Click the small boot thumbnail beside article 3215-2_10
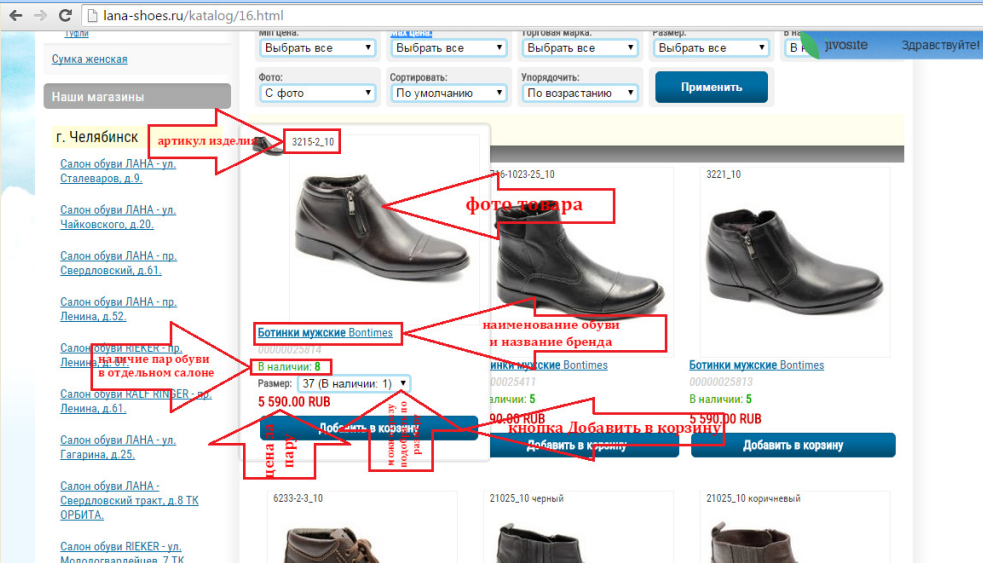Screen dimensions: 983x563 point(268,145)
